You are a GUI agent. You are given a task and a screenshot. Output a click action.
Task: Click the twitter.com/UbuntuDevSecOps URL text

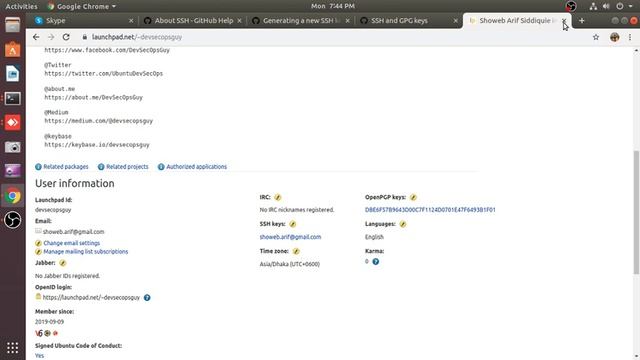[104, 74]
